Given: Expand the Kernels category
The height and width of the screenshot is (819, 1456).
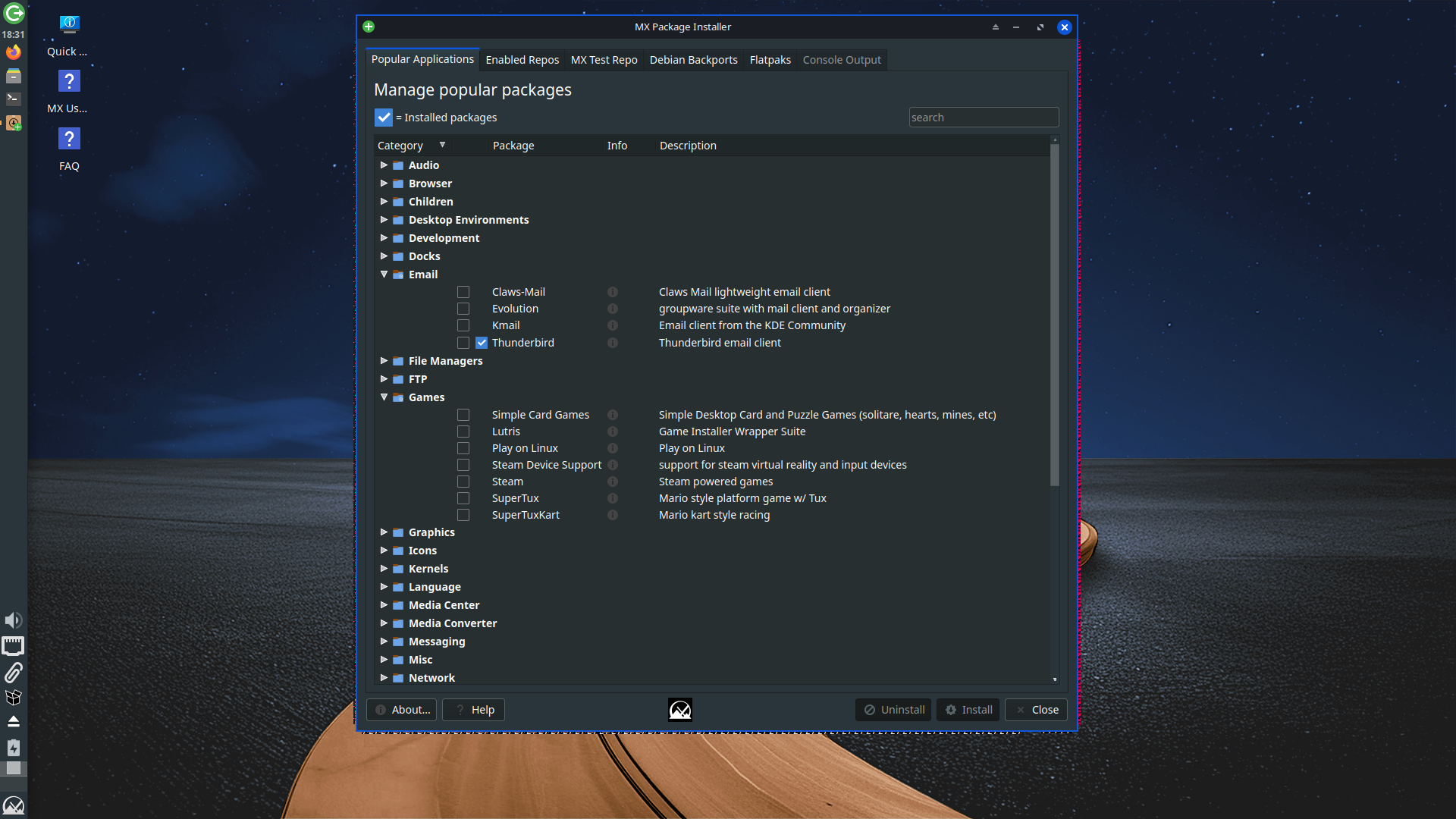Looking at the screenshot, I should click(384, 569).
